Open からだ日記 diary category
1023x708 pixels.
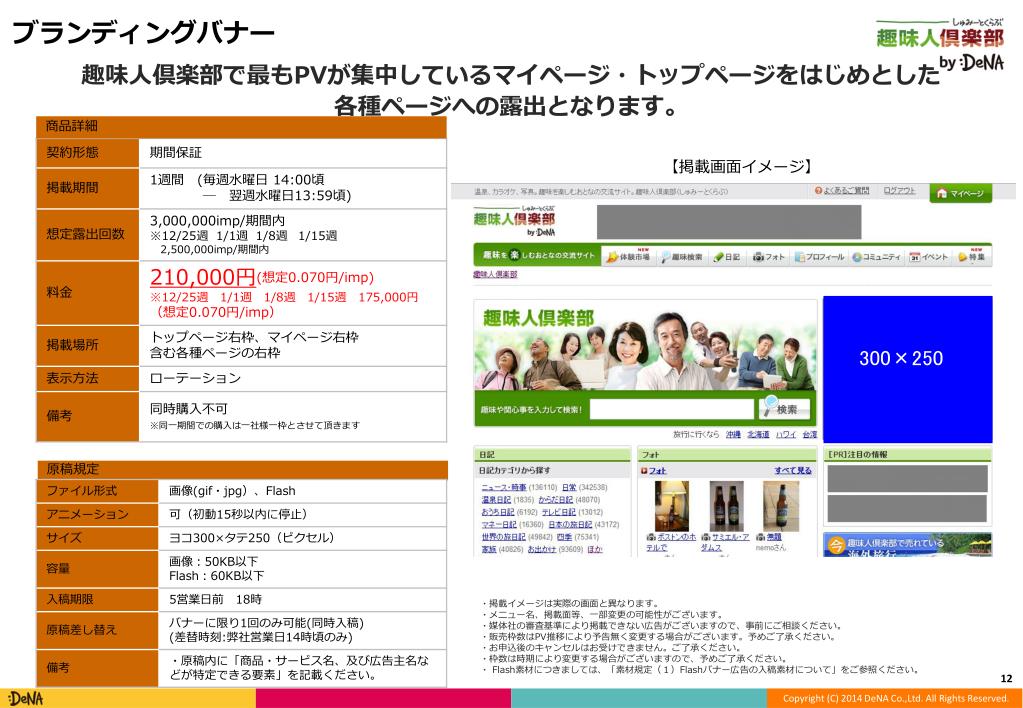pyautogui.click(x=556, y=500)
